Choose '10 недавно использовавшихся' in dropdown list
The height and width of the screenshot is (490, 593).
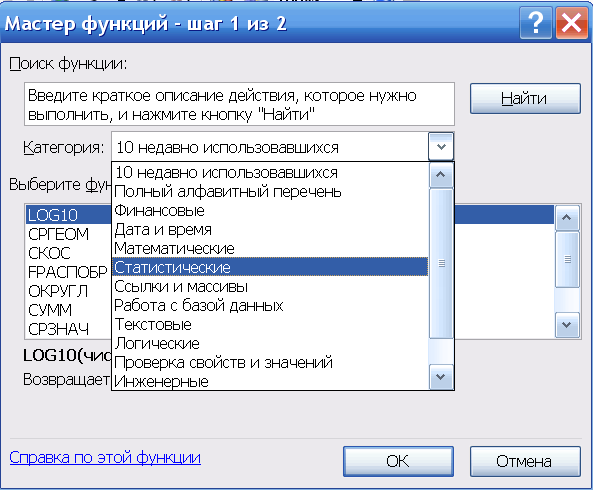click(270, 172)
